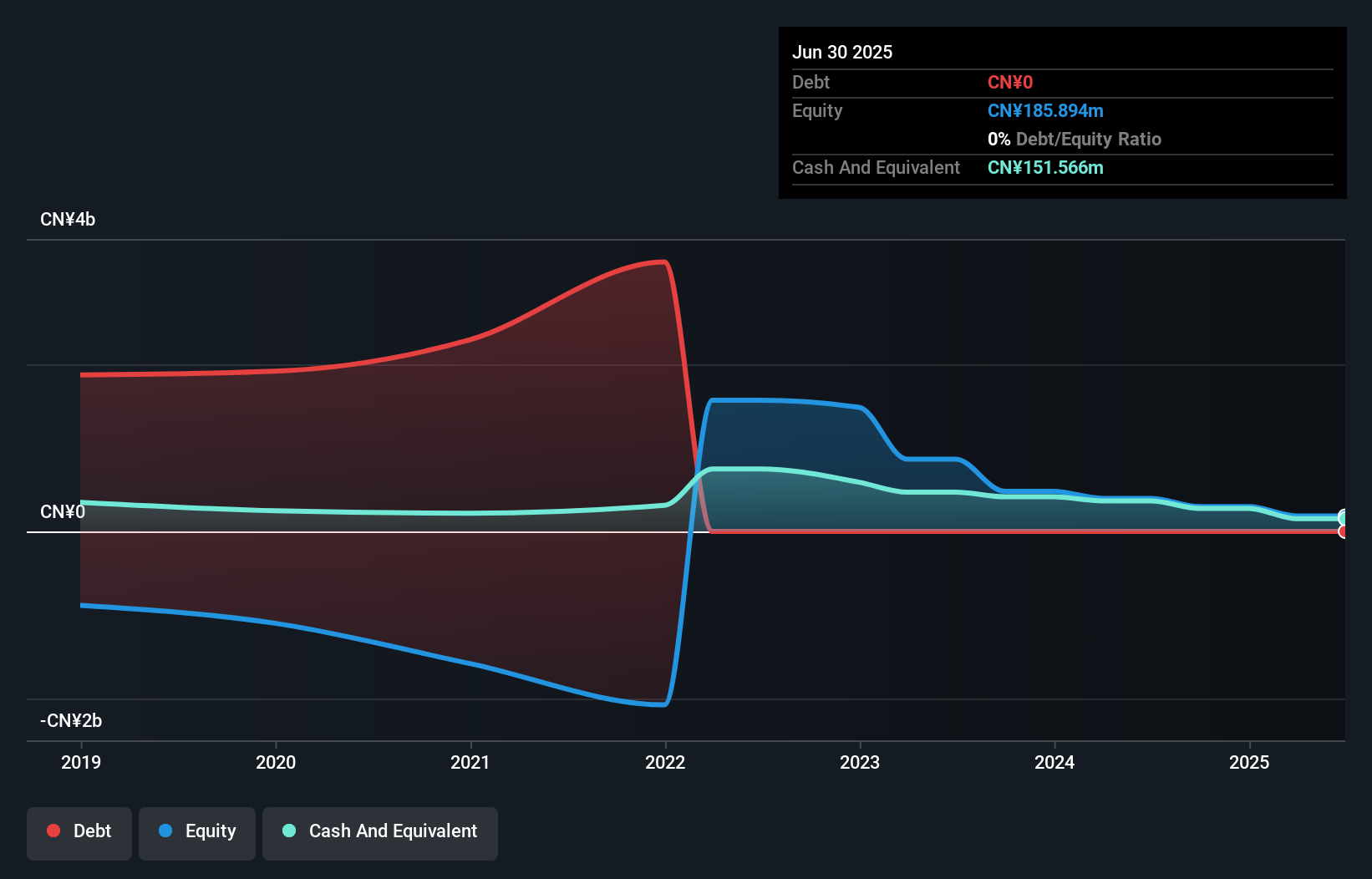Click the blue Equity legend dot

165,831
